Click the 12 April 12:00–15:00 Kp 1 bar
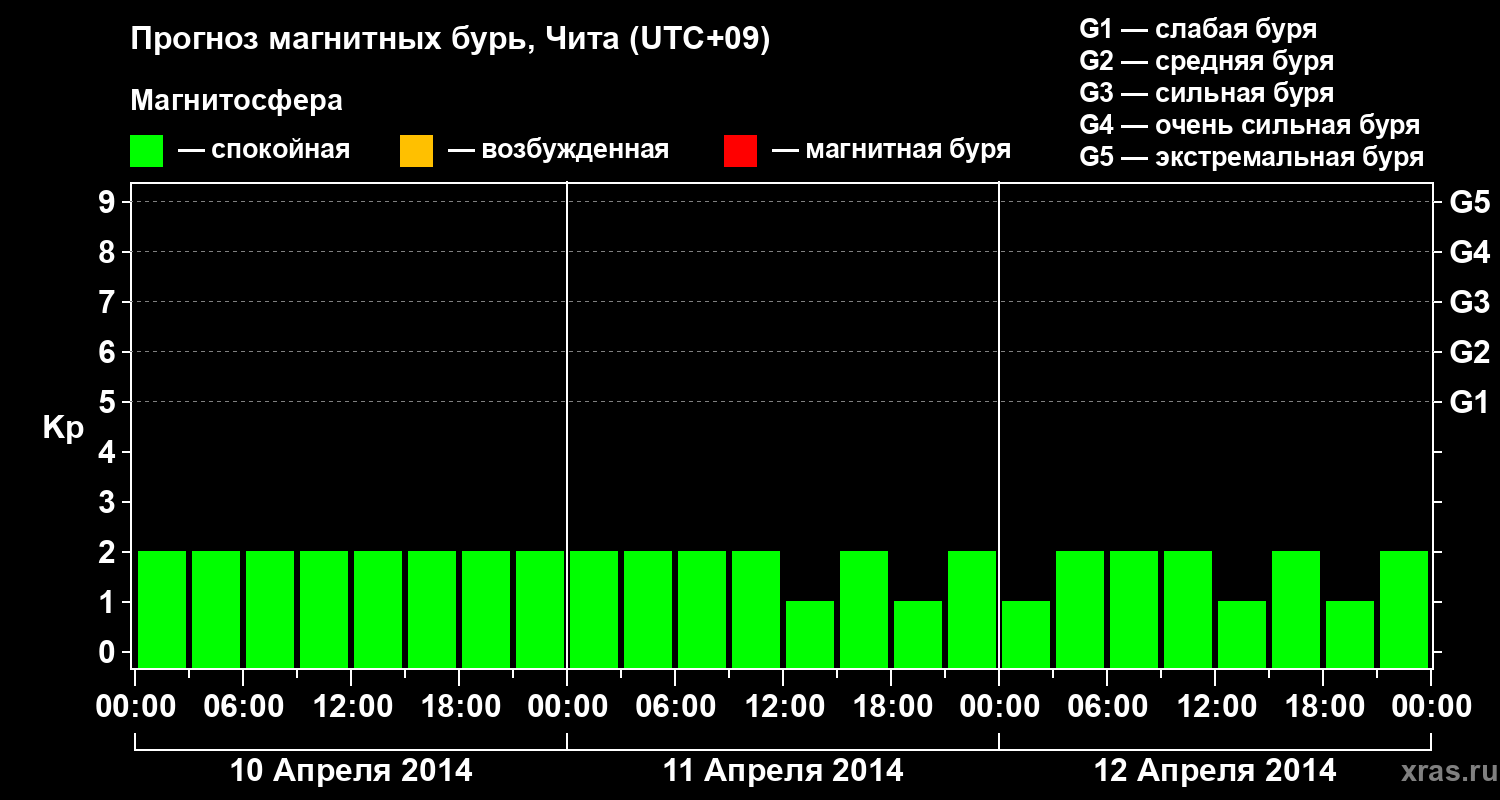Screen dimensions: 1500x800 point(1242,634)
